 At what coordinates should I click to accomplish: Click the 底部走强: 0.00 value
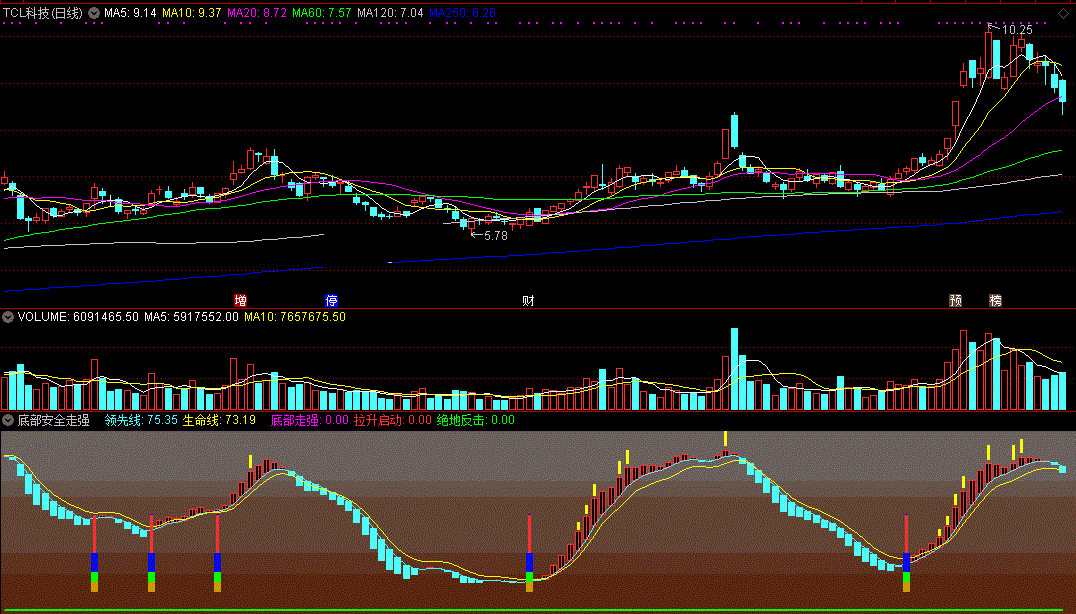click(309, 420)
